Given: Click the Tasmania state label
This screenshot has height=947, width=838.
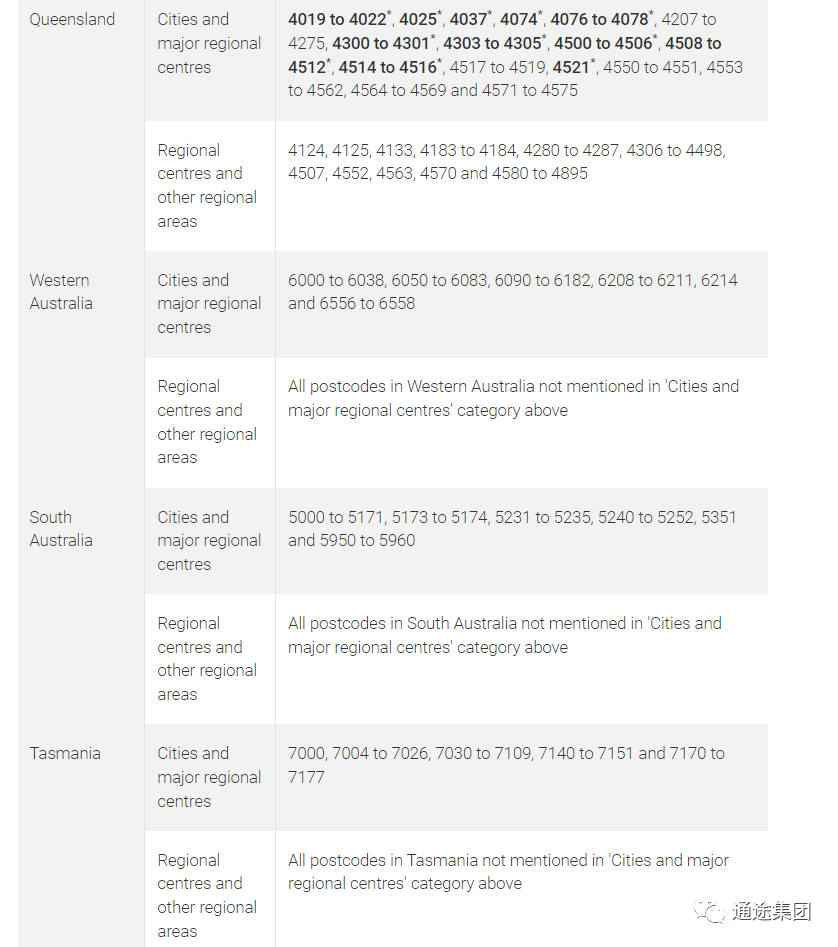Looking at the screenshot, I should (x=65, y=753).
